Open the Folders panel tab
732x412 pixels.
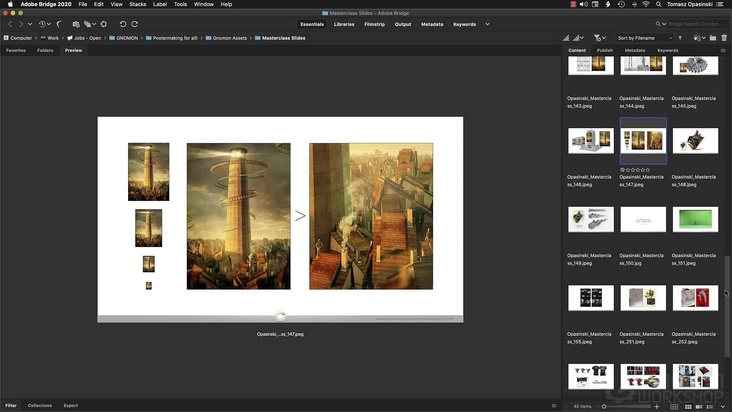45,50
